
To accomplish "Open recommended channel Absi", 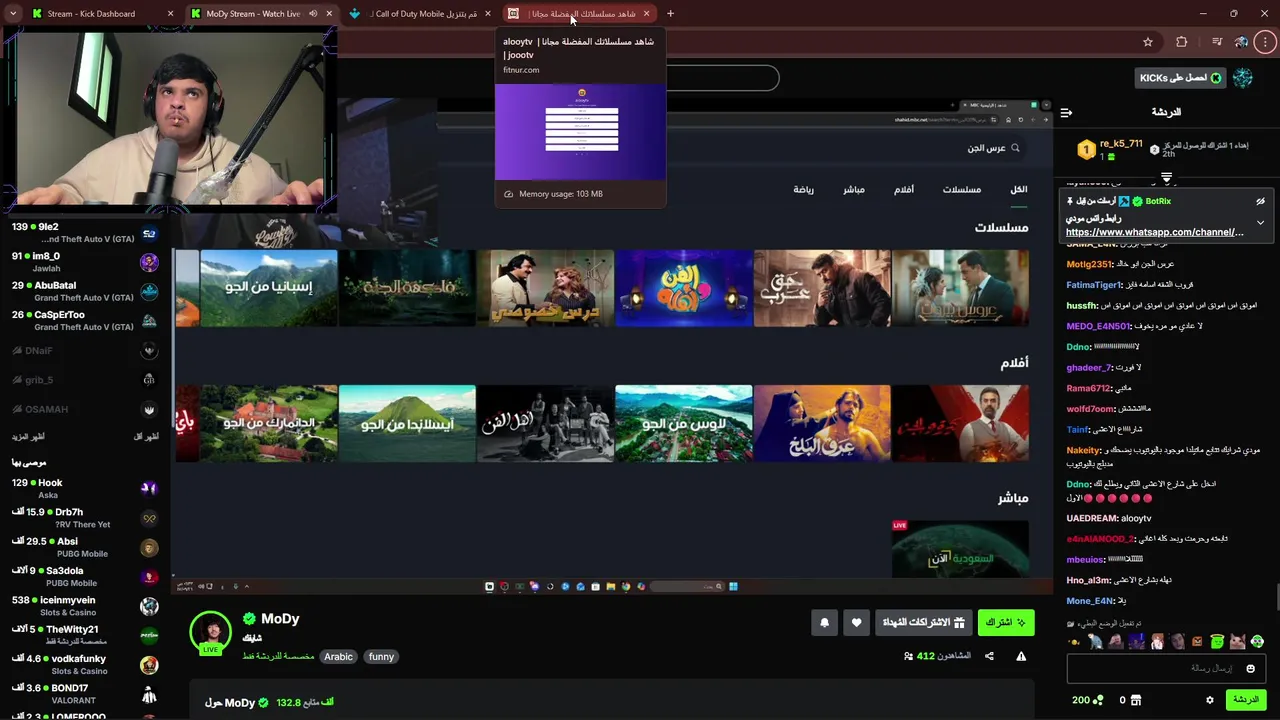I will 85,547.
